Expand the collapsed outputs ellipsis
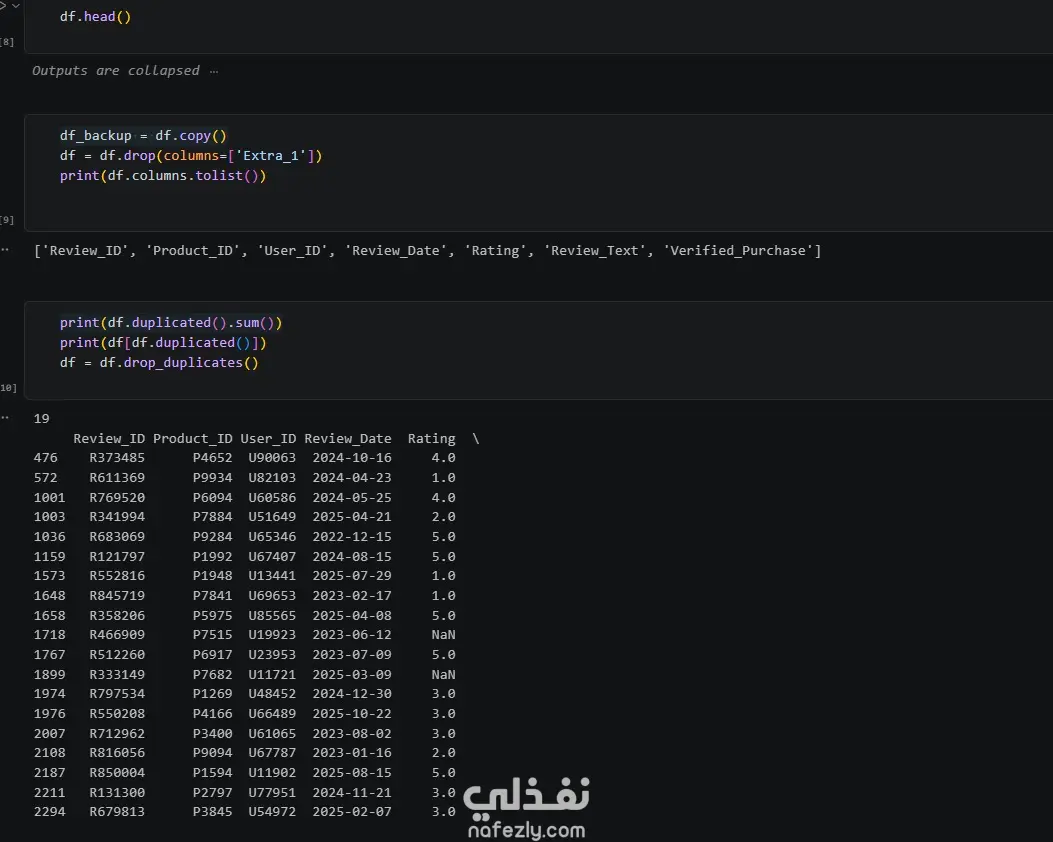Viewport: 1053px width, 842px height. (214, 71)
